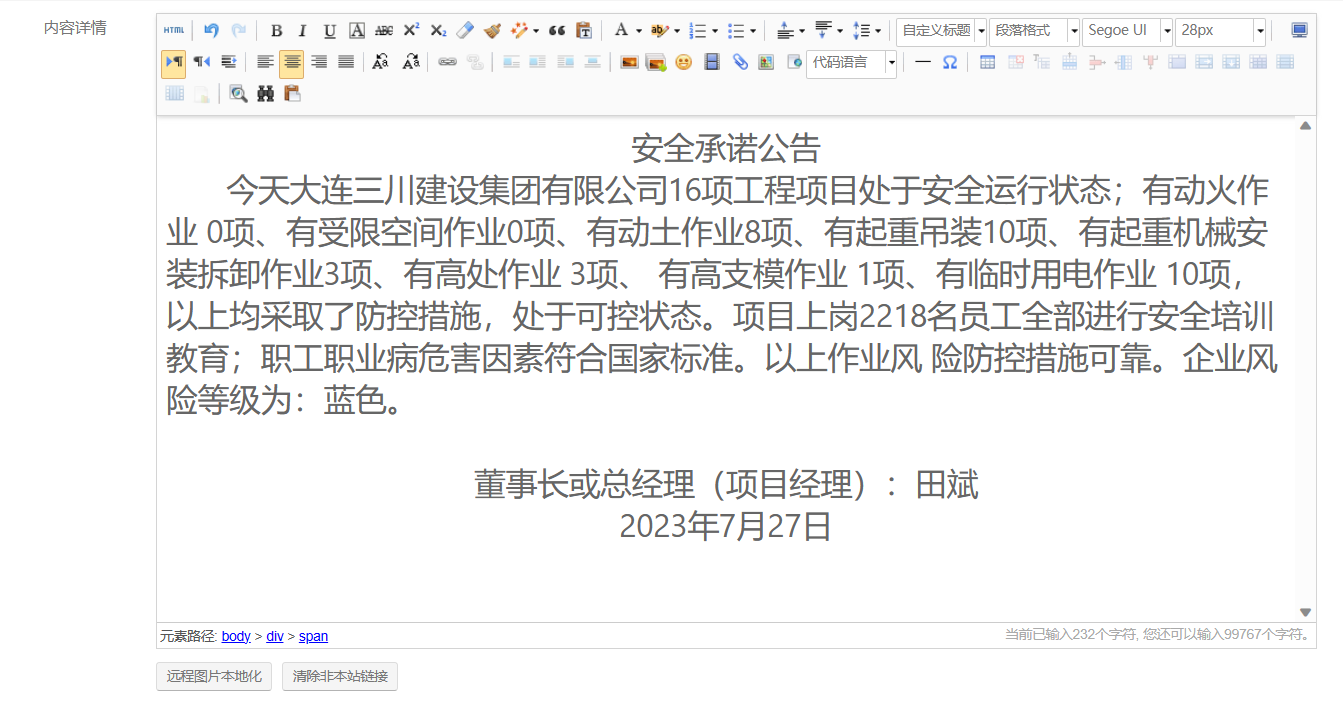Insert a blockquote
Viewport: 1343px width, 706px height.
pyautogui.click(x=557, y=31)
